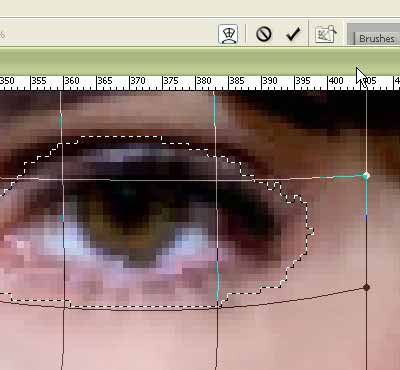Image resolution: width=400 pixels, height=370 pixels.
Task: Click intersection of left vertical and horizontal warp lines
Action: 62,179
